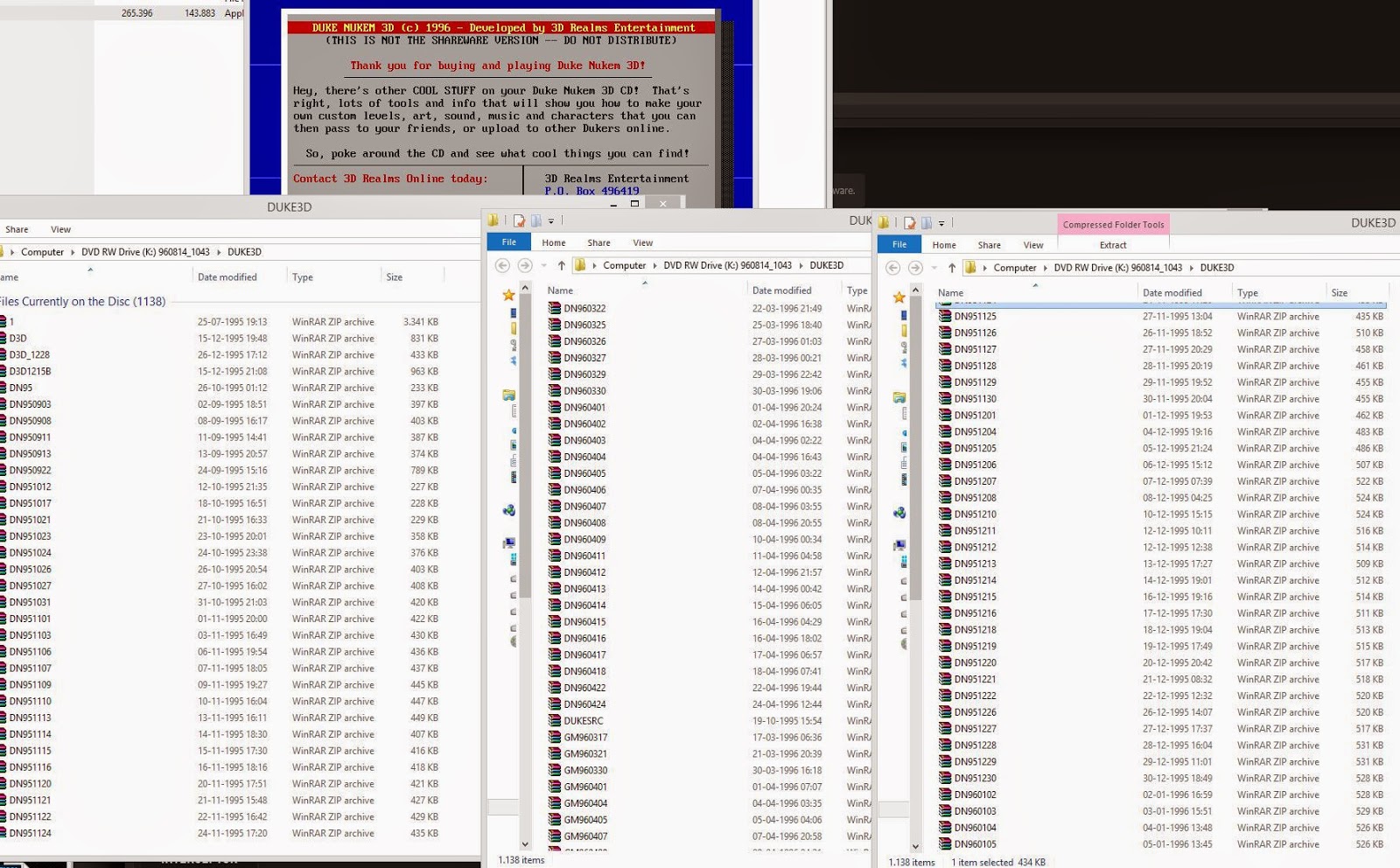
Task: Open recent locations dropdown in right window
Action: (934, 269)
